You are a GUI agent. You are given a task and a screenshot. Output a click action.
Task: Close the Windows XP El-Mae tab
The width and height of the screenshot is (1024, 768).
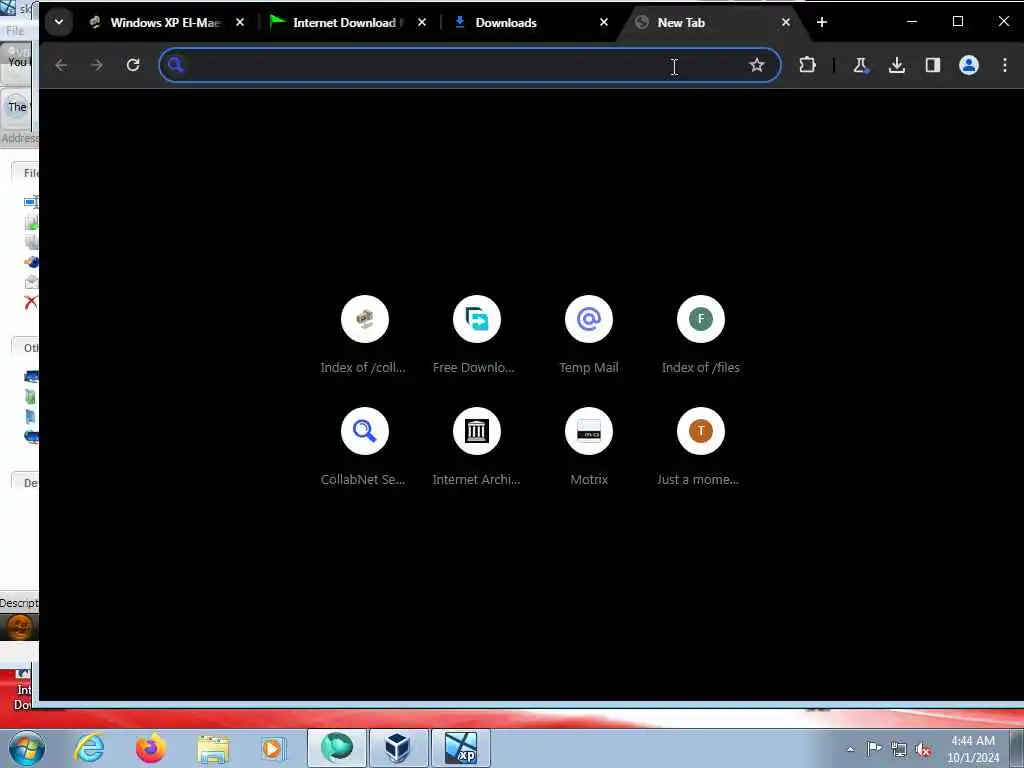tap(240, 22)
